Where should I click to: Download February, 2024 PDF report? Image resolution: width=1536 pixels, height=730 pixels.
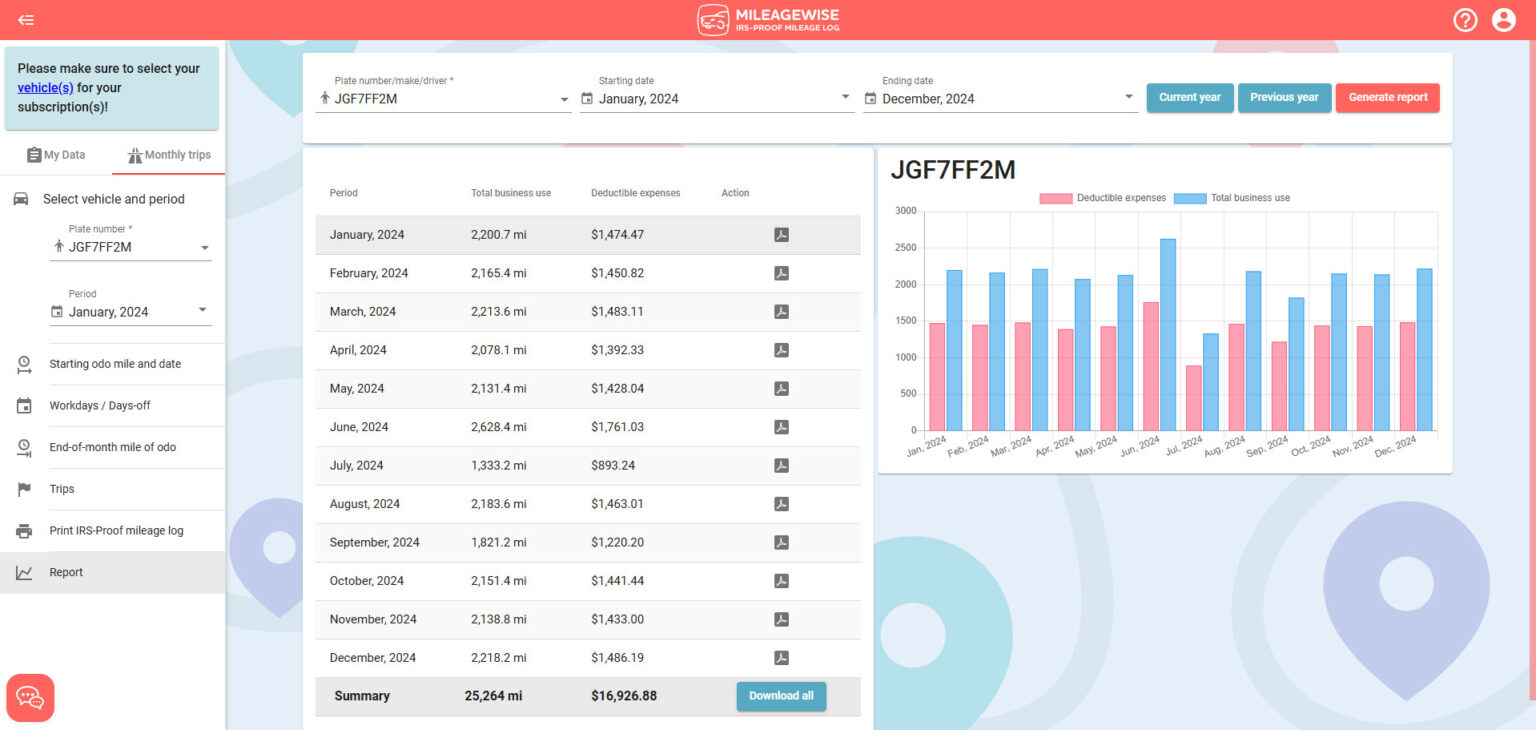click(x=781, y=273)
